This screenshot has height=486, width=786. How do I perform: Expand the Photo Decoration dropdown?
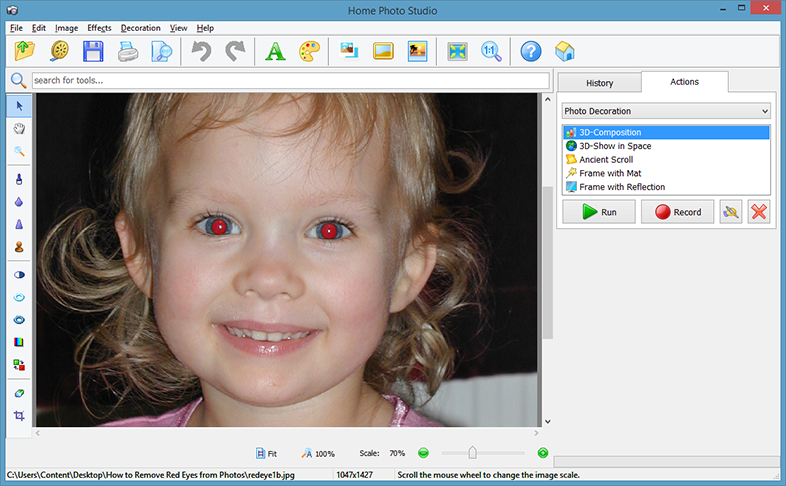pos(666,111)
